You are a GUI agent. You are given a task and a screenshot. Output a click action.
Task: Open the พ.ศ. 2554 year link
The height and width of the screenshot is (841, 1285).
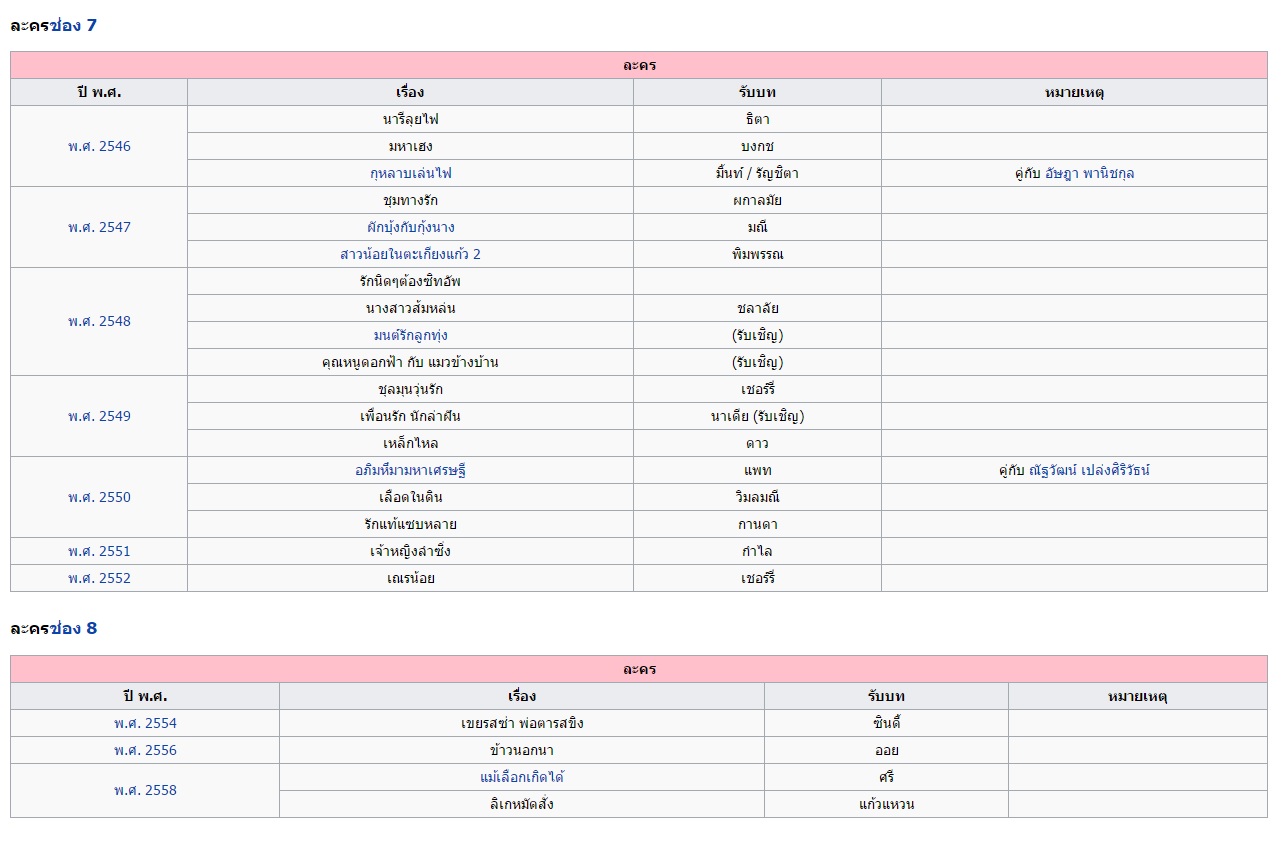pos(145,723)
